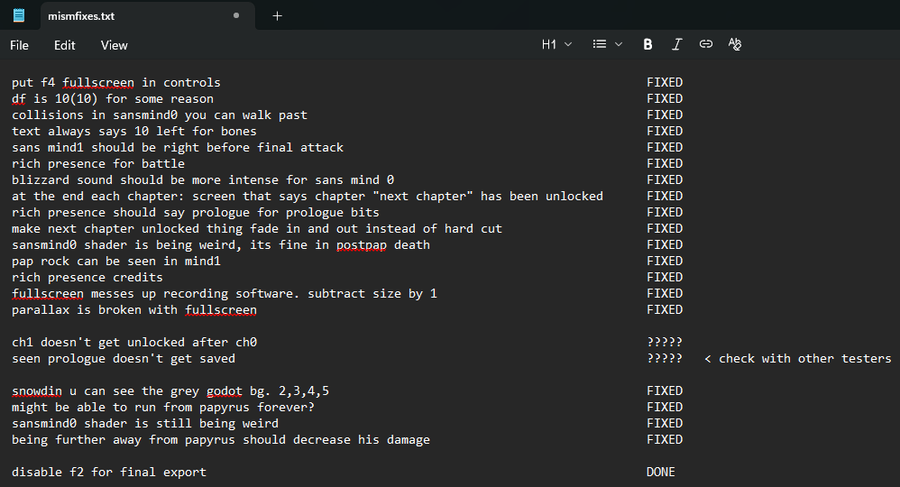Open the list style dropdown arrow
Viewport: 900px width, 487px height.
click(619, 44)
